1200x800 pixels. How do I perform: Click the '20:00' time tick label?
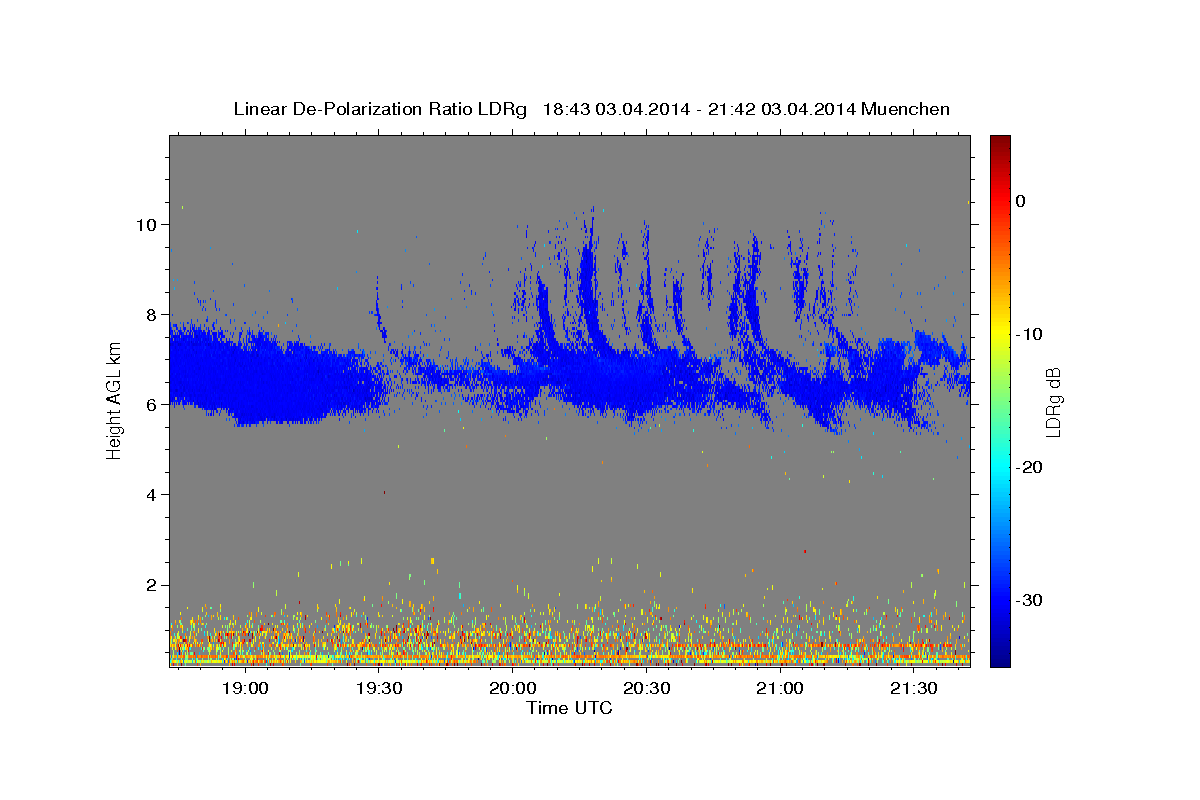click(513, 688)
